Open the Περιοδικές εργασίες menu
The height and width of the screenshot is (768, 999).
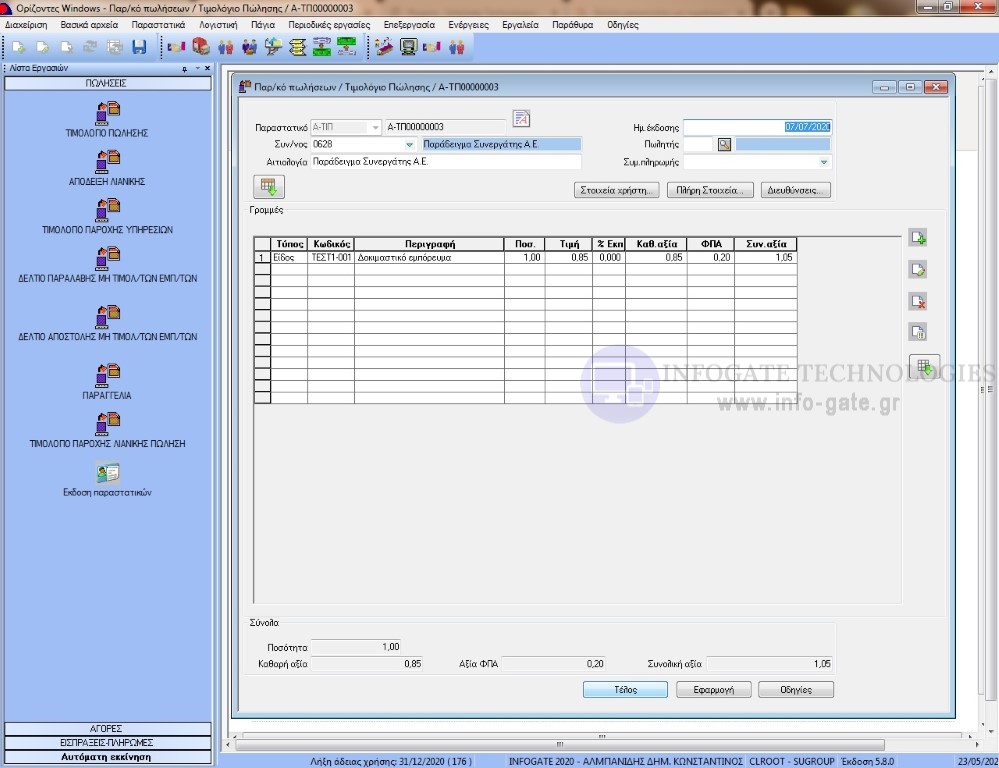click(x=330, y=25)
